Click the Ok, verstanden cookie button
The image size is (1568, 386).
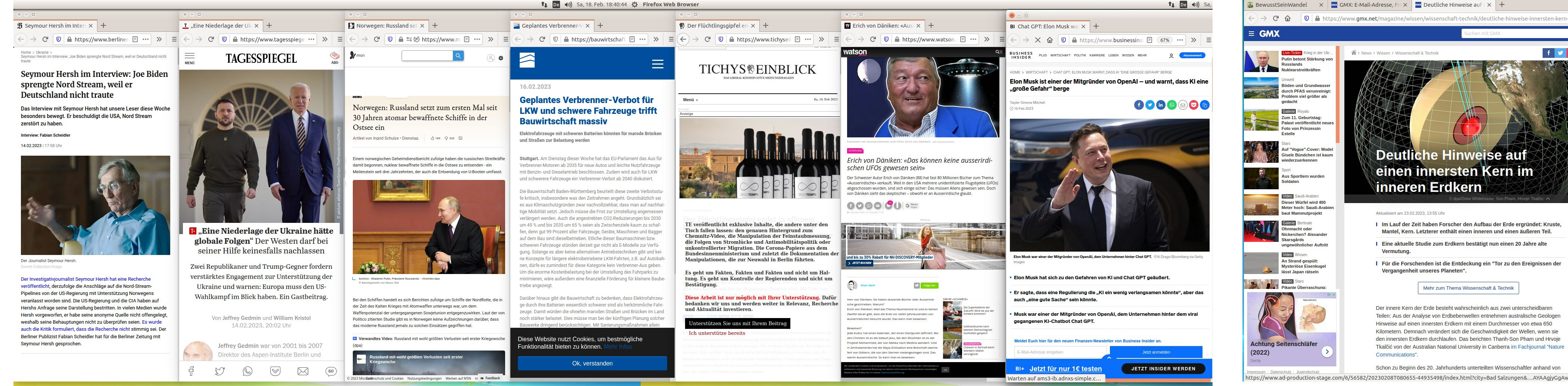592,364
